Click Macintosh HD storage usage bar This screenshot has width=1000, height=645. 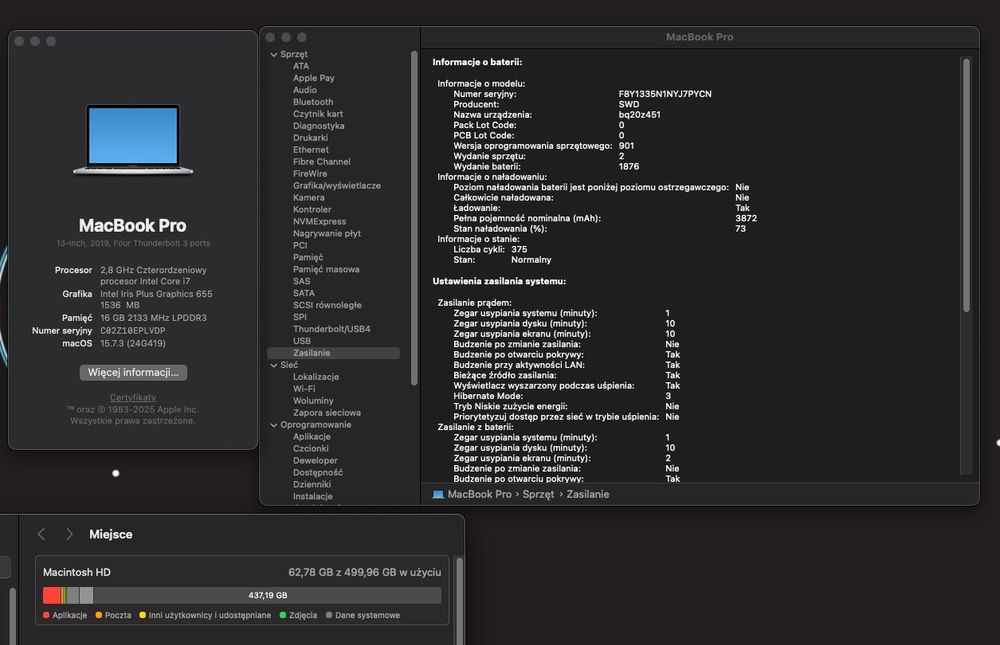pyautogui.click(x=242, y=595)
